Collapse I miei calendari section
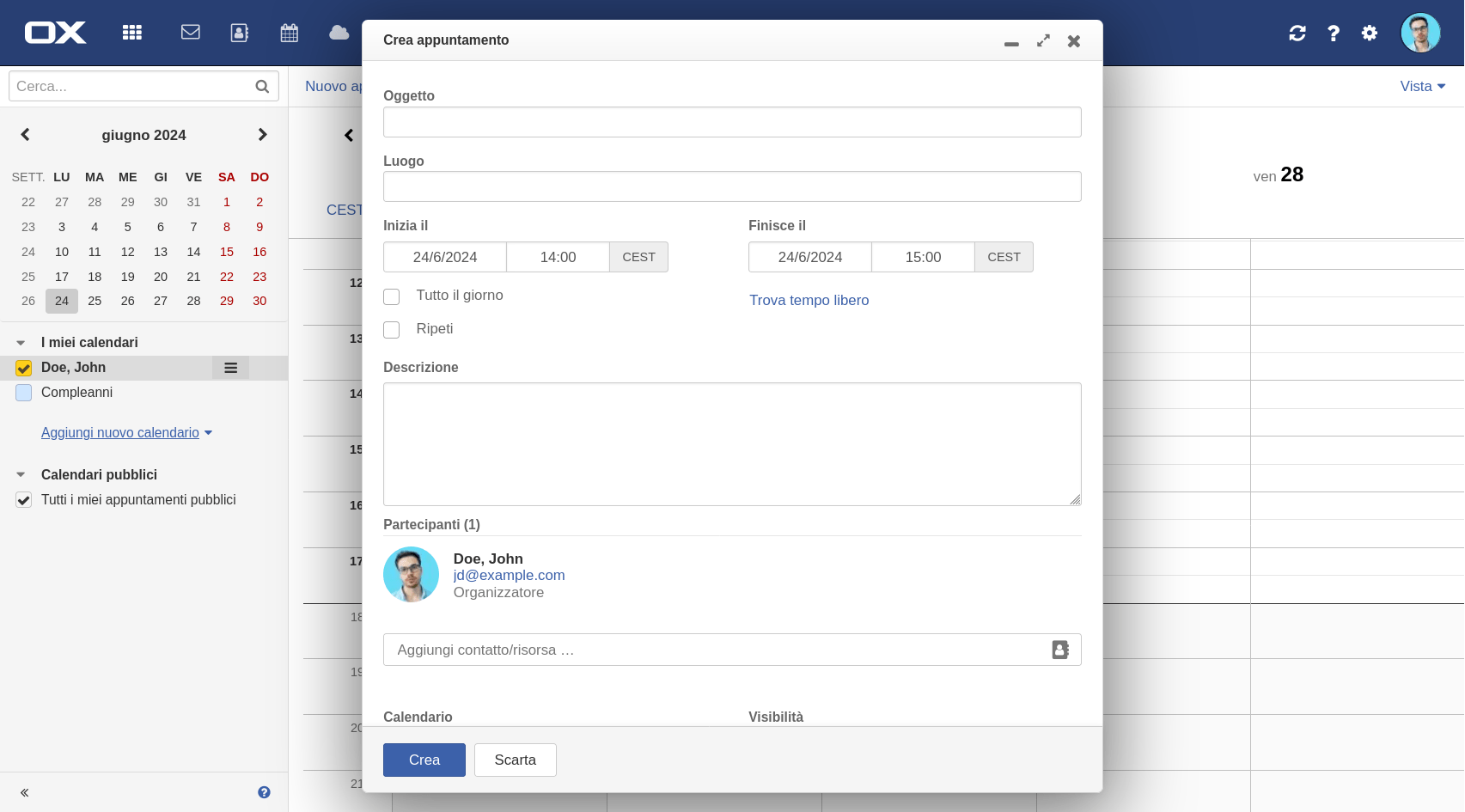 21,343
